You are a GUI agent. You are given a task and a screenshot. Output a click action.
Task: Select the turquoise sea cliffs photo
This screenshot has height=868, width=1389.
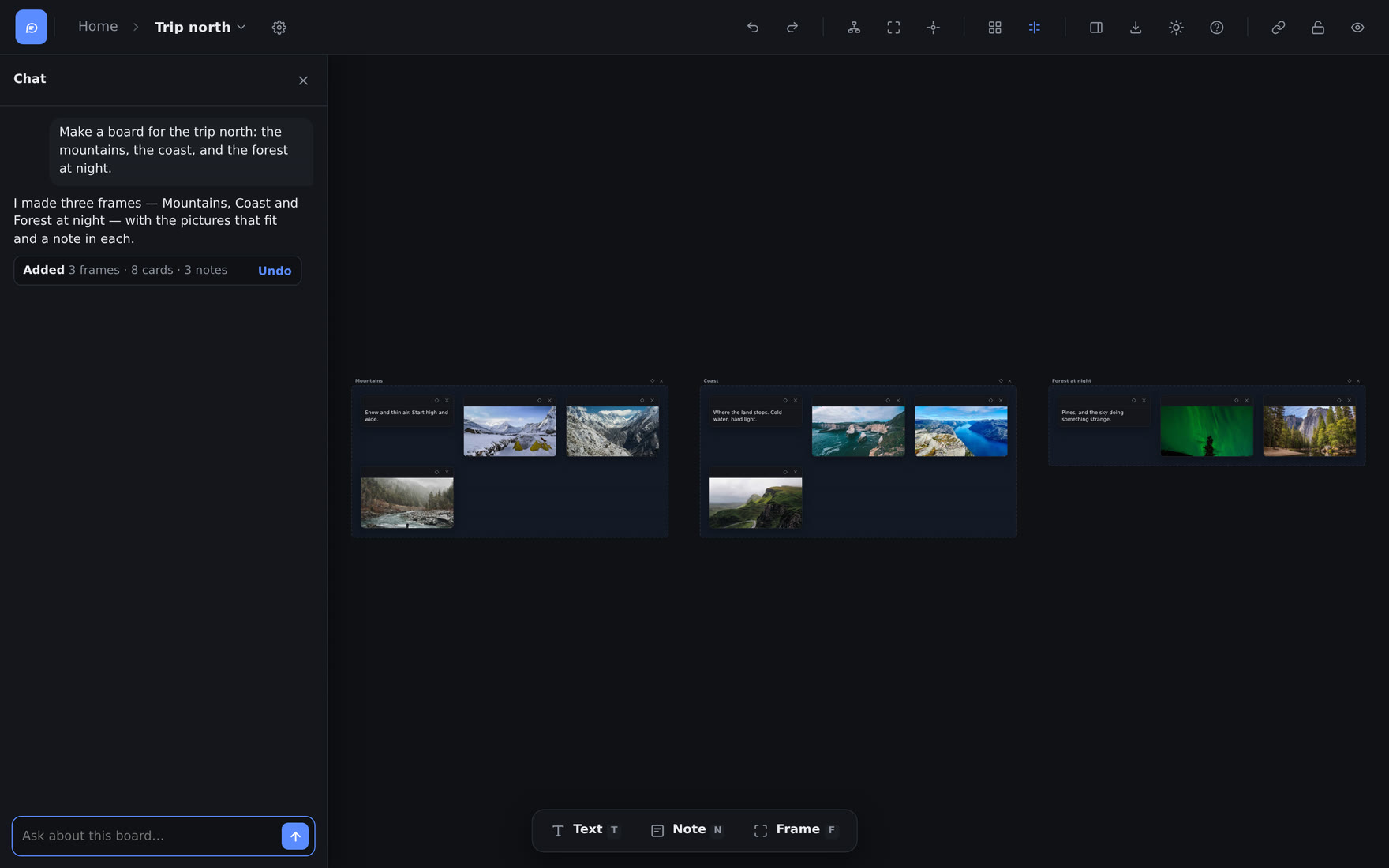[859, 431]
